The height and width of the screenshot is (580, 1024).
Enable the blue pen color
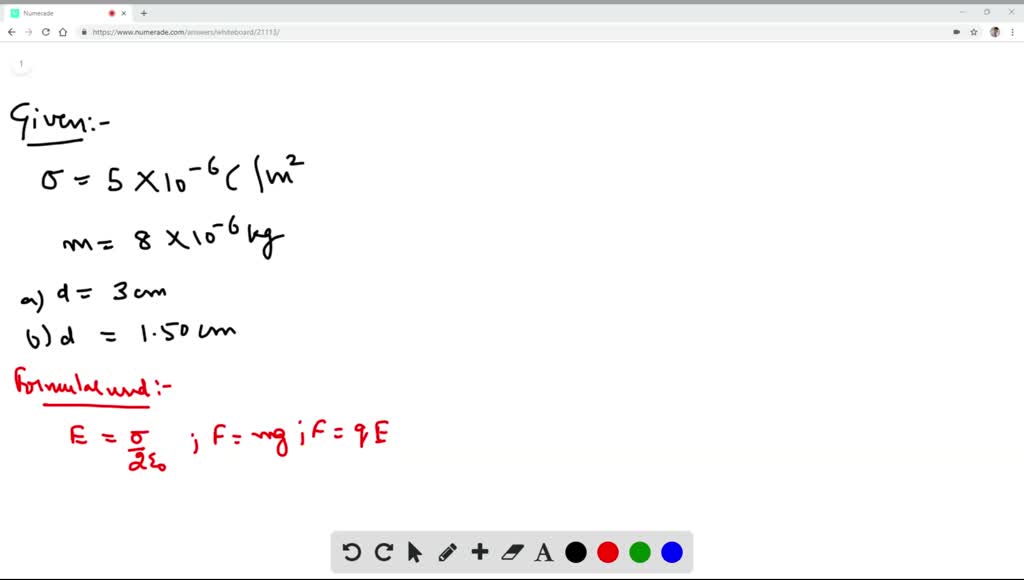coord(671,551)
